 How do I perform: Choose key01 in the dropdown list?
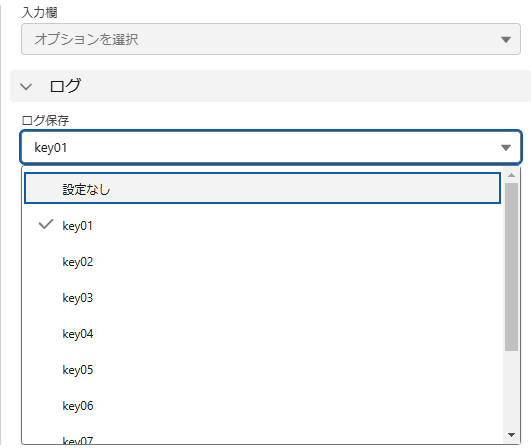(262, 226)
